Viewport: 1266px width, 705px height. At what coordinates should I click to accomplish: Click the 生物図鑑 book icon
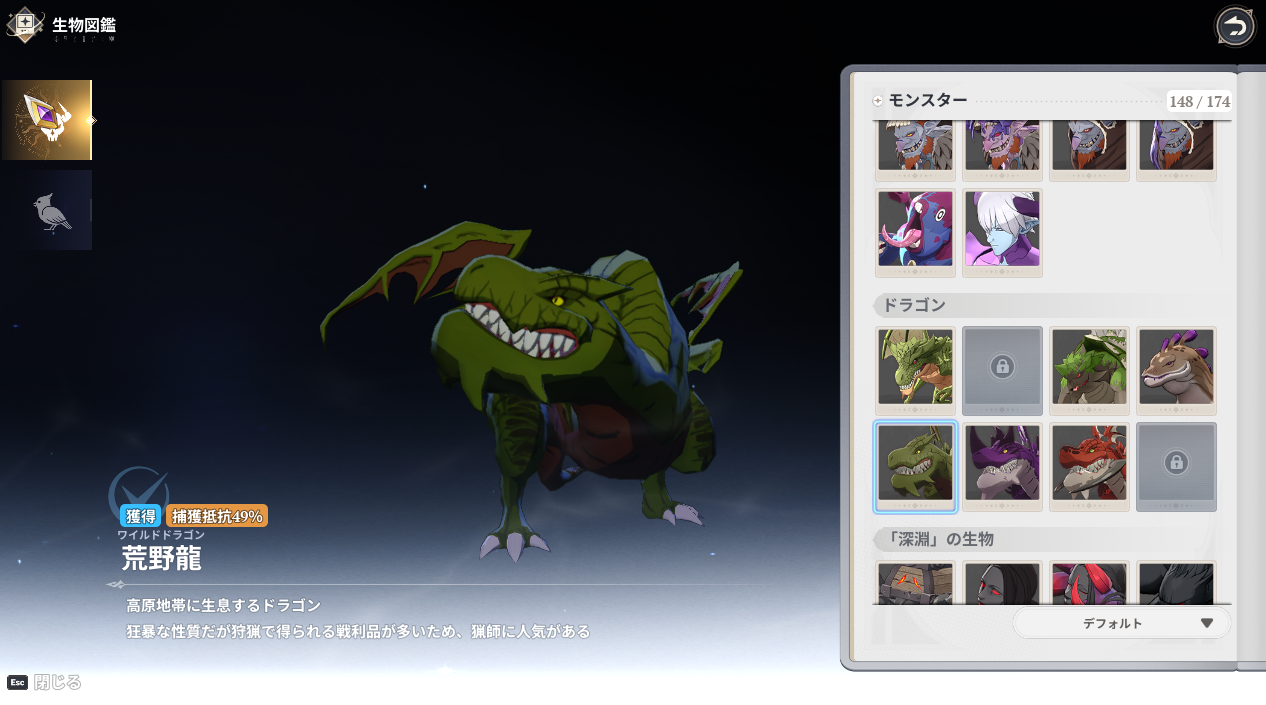coord(25,25)
